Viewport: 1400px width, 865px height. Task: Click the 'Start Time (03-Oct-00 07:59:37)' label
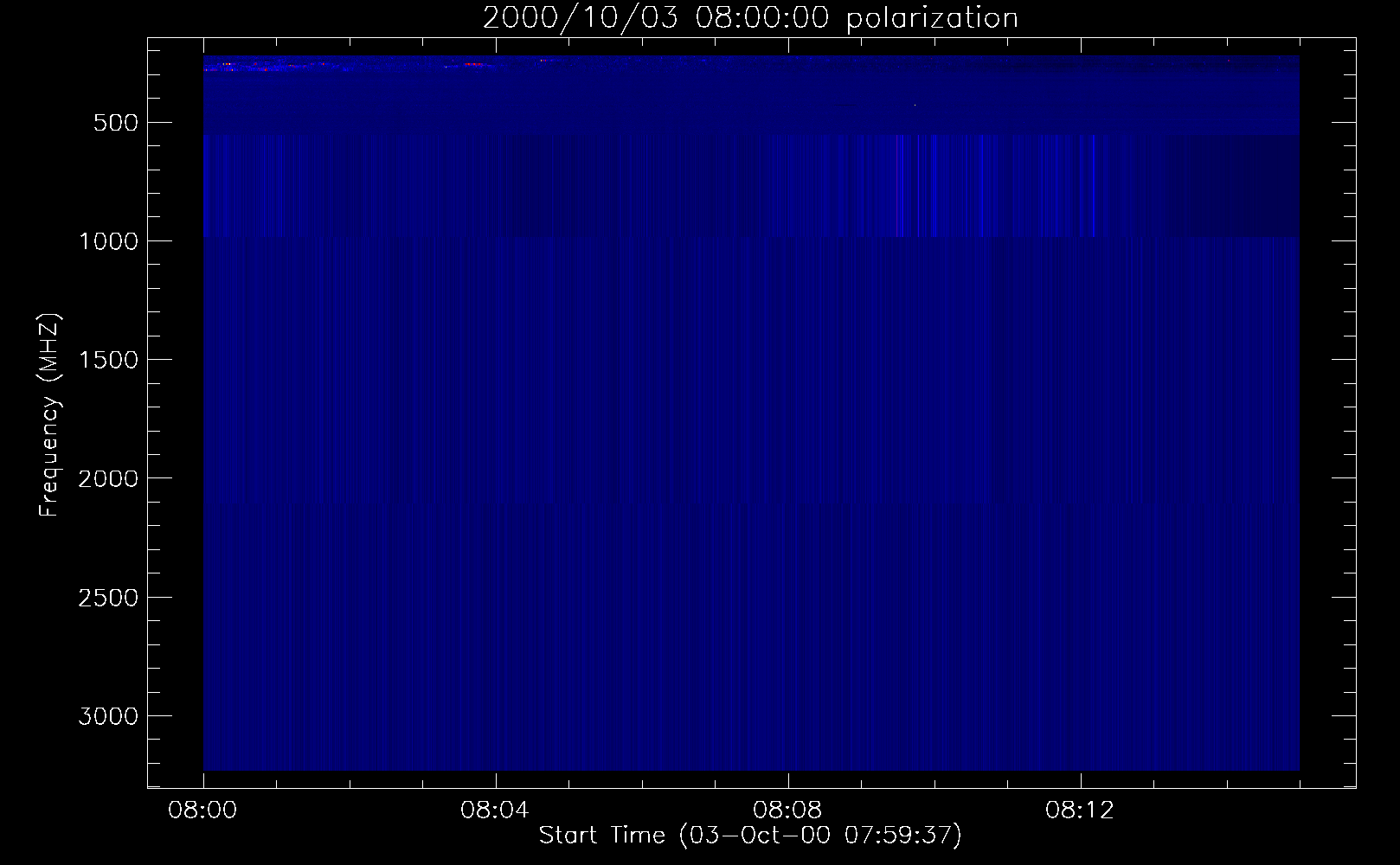(750, 836)
